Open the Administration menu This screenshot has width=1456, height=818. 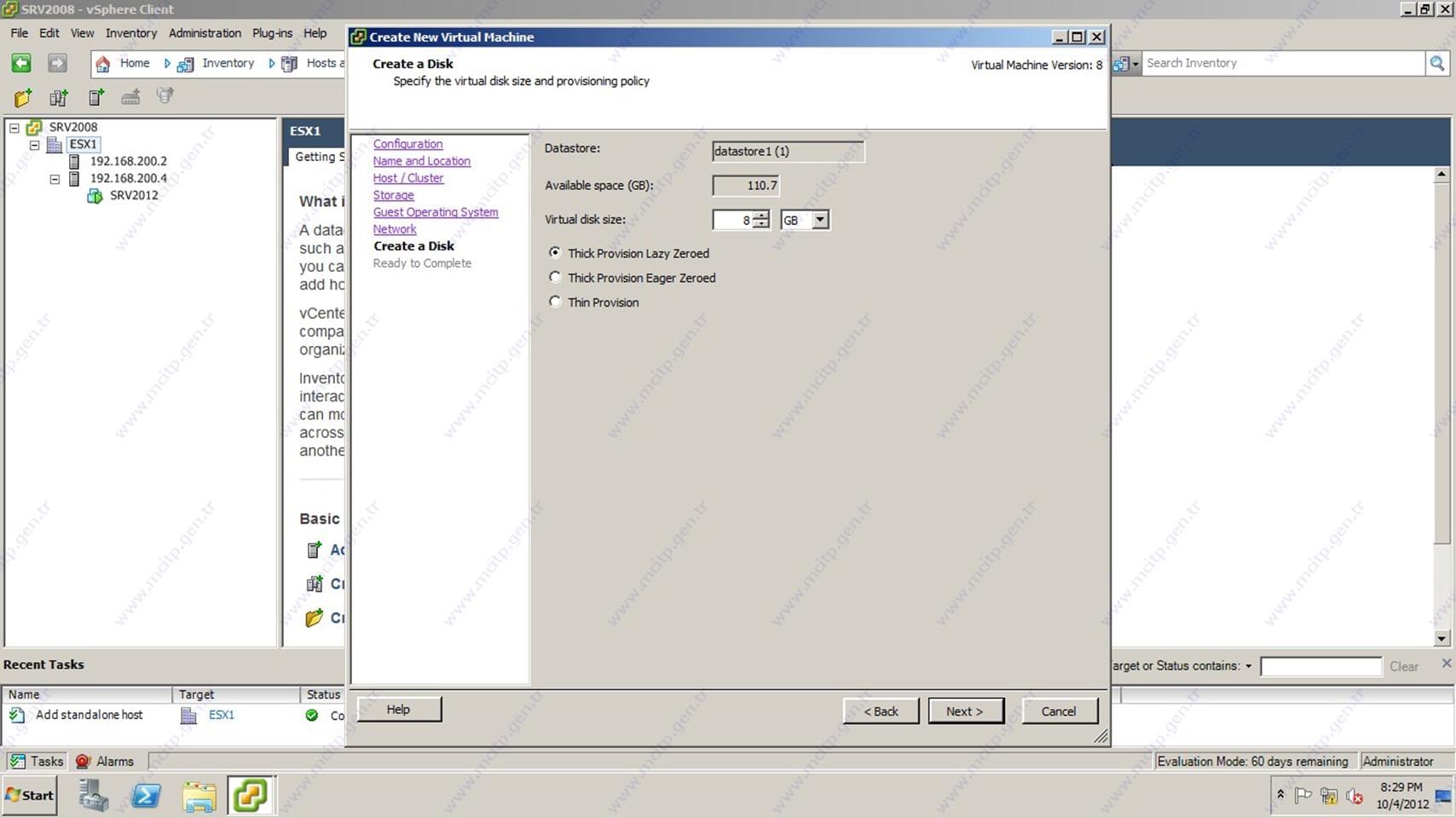(205, 33)
